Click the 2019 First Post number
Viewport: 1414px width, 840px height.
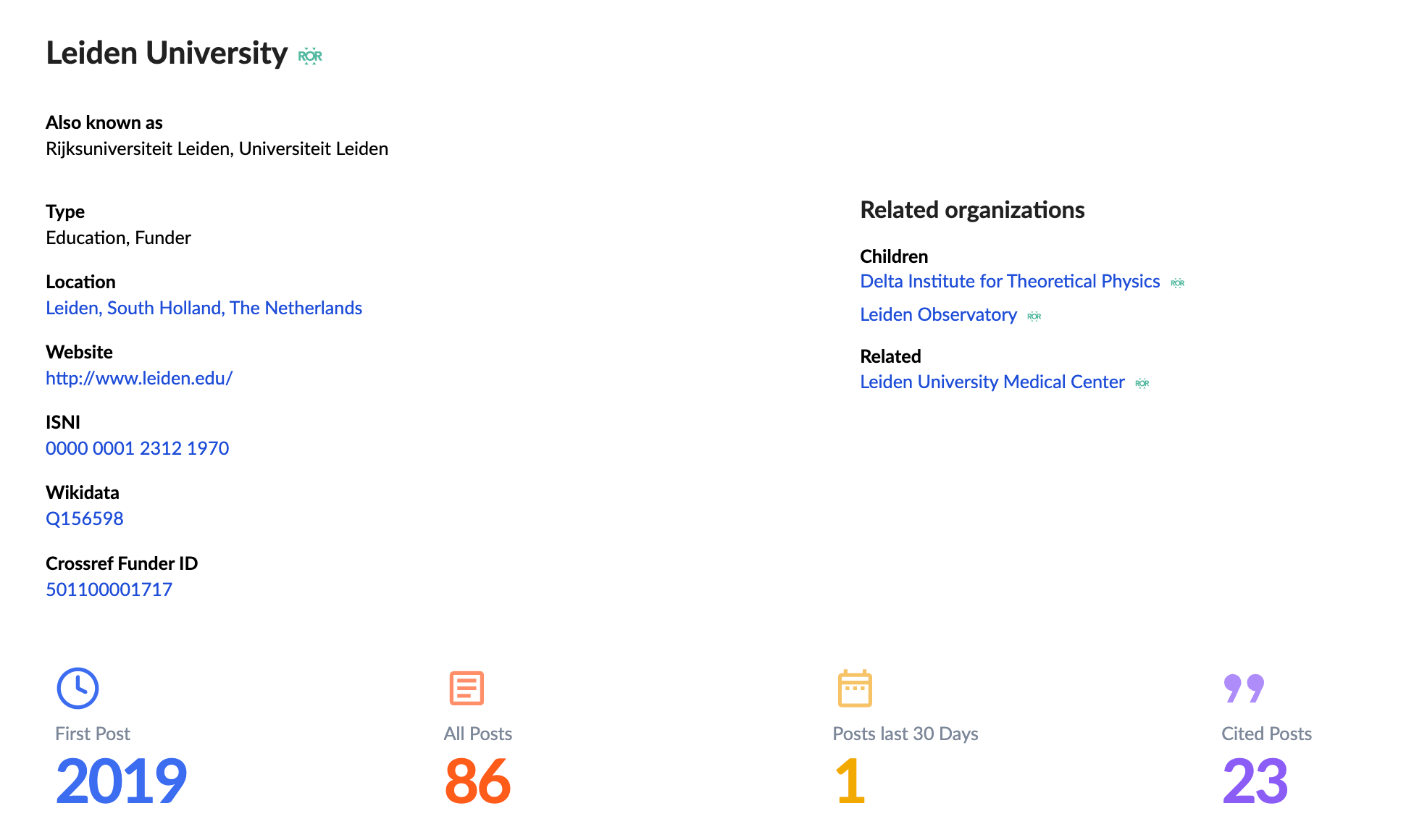pos(122,781)
